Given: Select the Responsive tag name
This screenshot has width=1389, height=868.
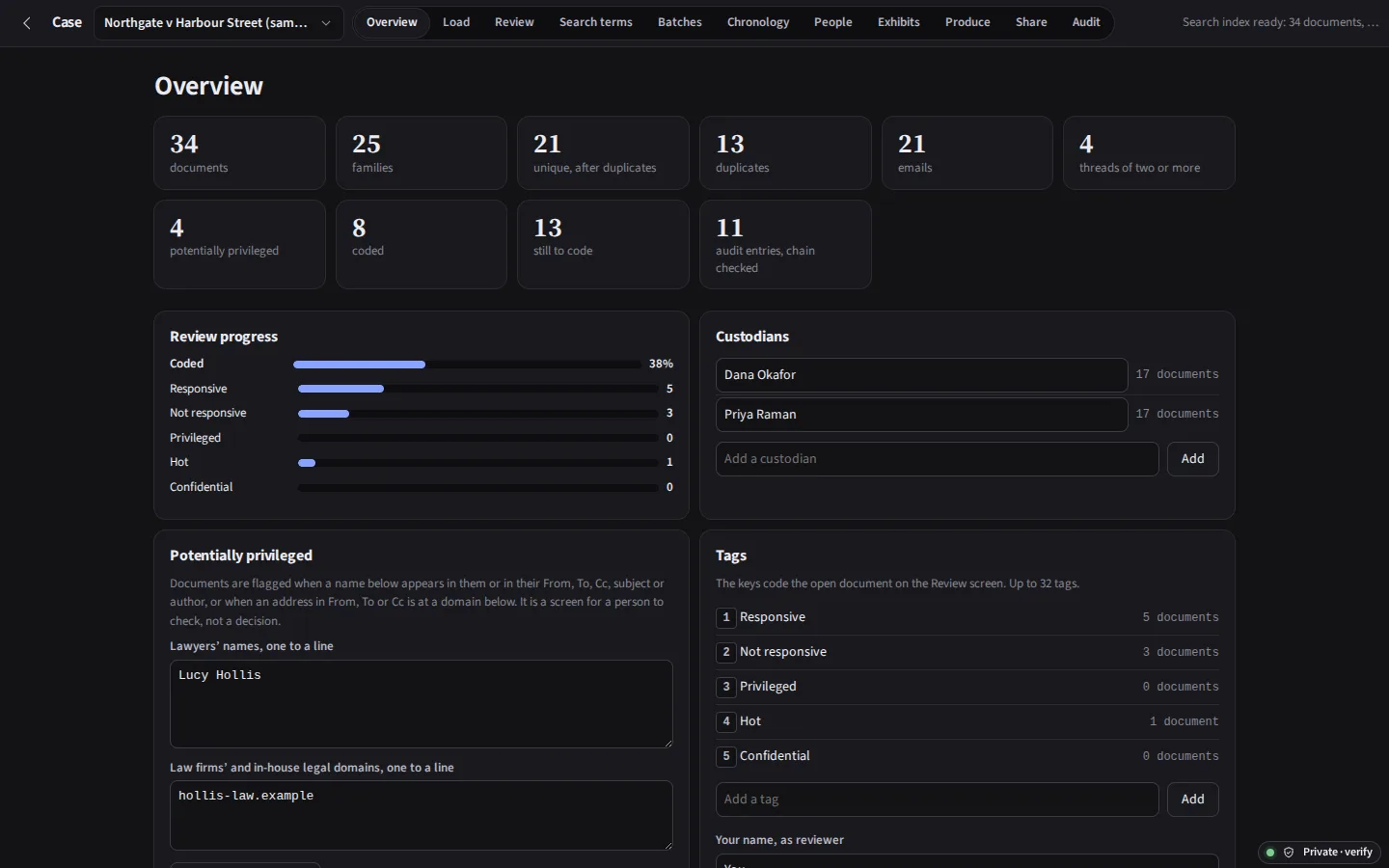Looking at the screenshot, I should (x=773, y=617).
